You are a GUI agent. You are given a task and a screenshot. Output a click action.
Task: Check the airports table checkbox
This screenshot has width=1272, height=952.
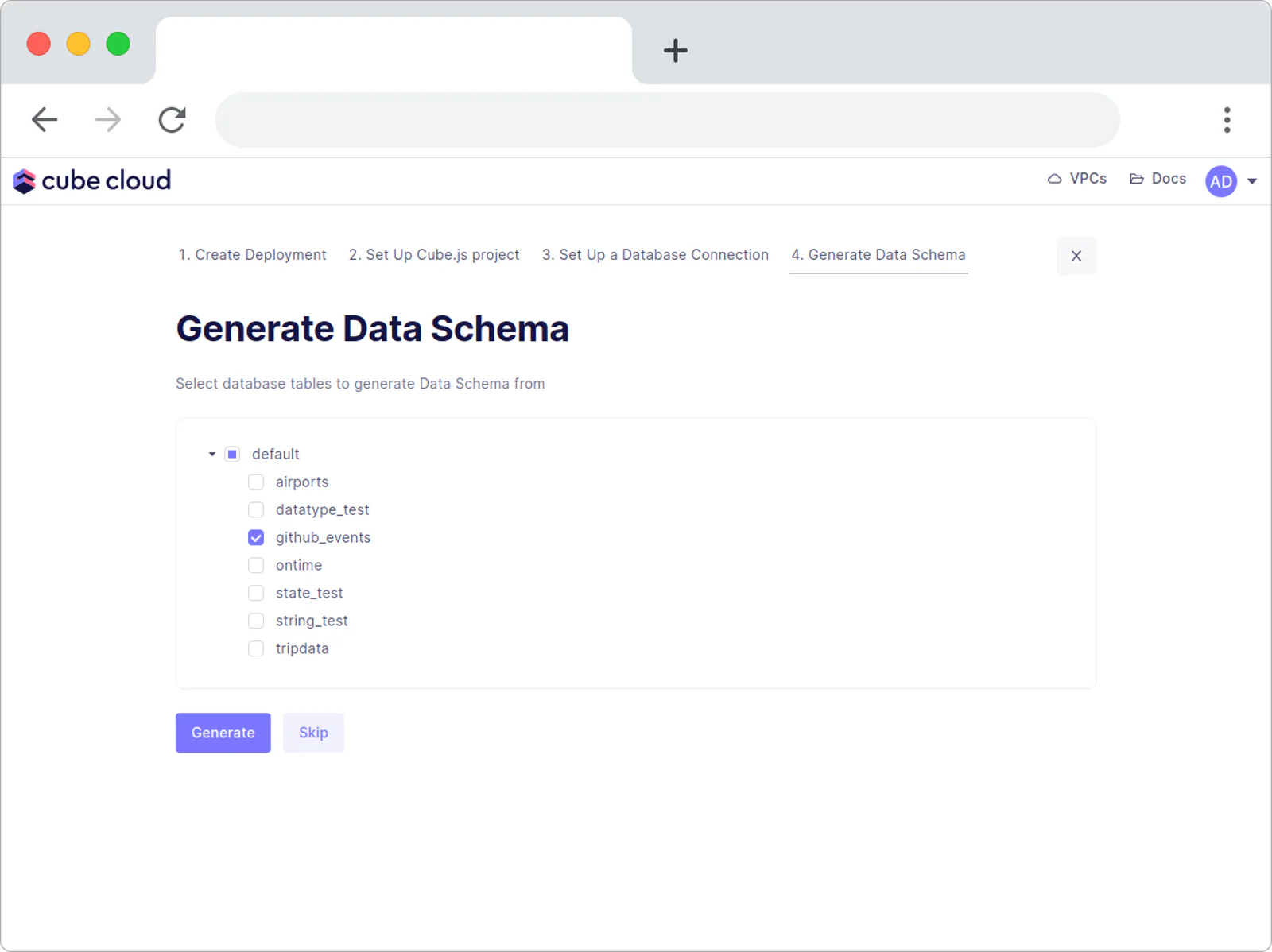256,482
